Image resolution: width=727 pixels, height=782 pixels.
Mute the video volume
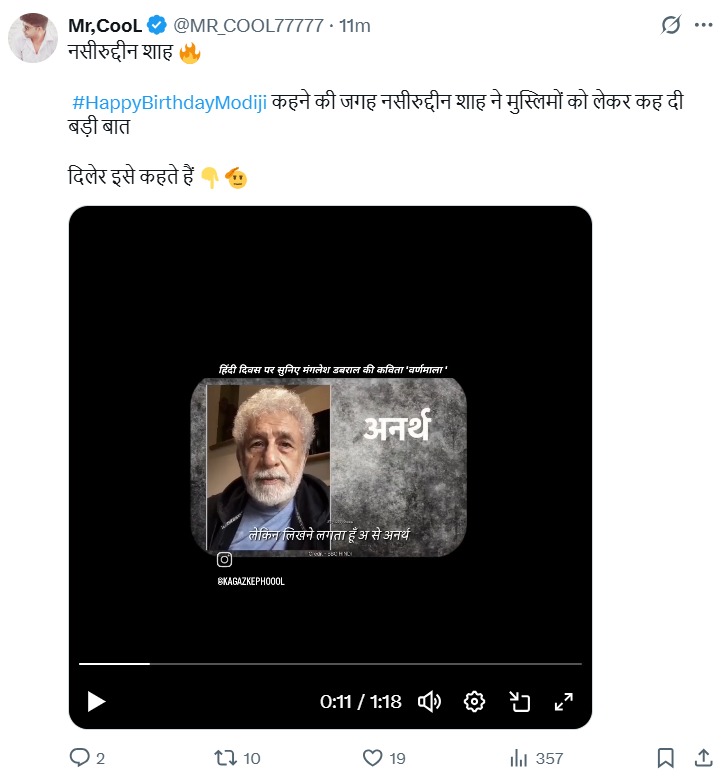(x=430, y=701)
